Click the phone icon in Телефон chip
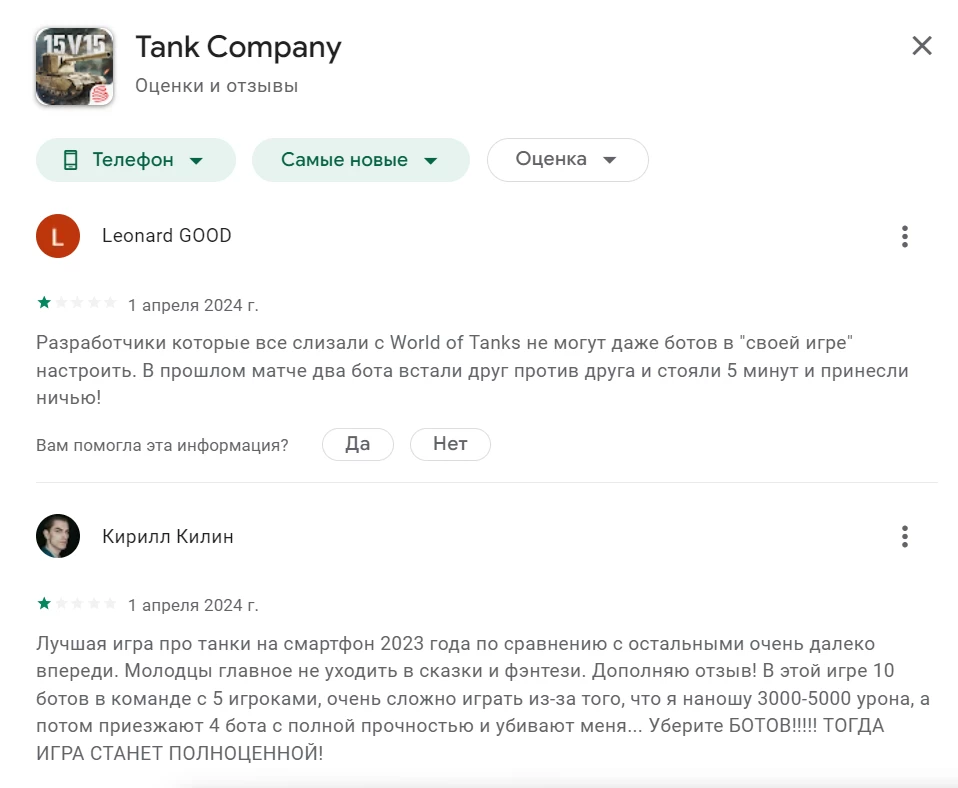 (x=71, y=160)
